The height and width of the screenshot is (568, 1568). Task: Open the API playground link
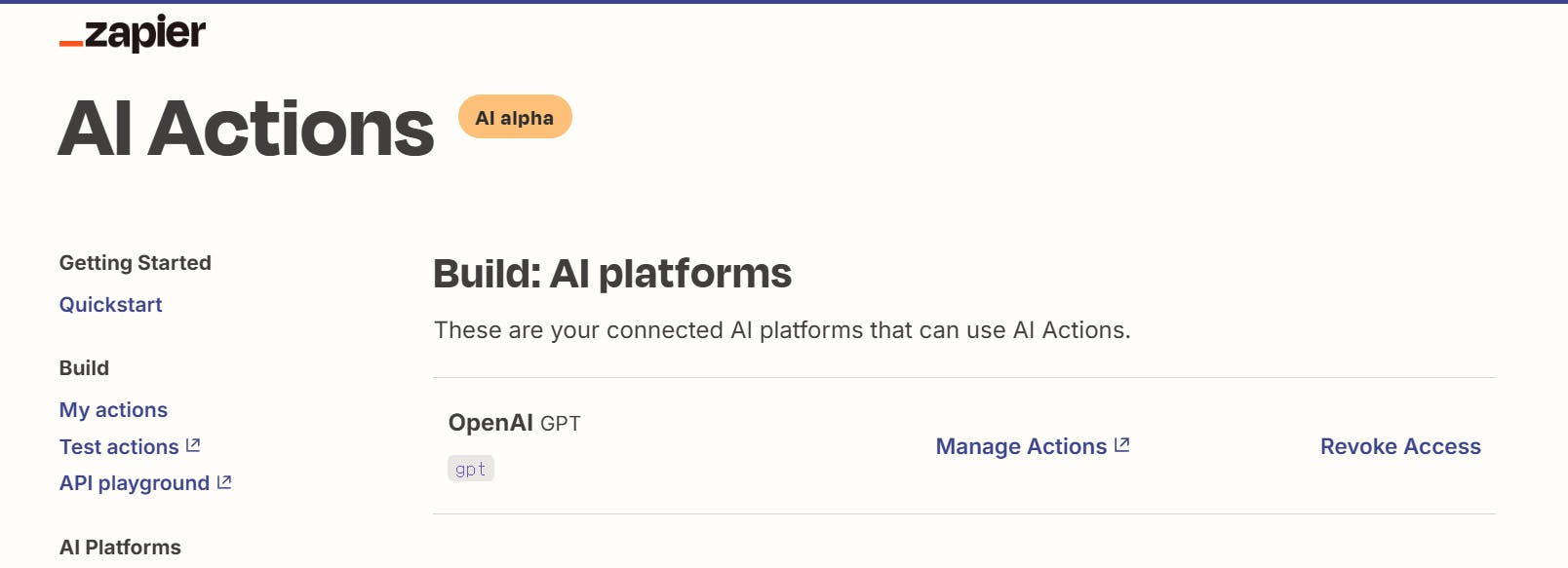[135, 483]
